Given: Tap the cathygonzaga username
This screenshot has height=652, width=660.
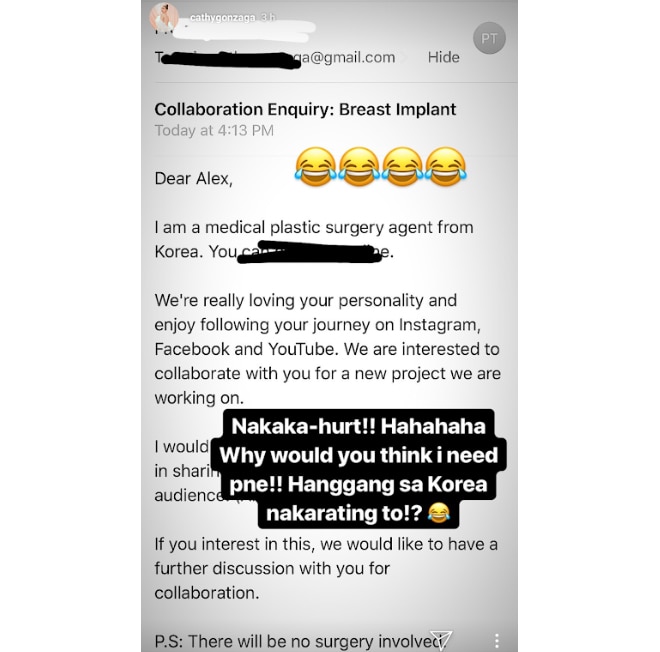Looking at the screenshot, I should [222, 18].
